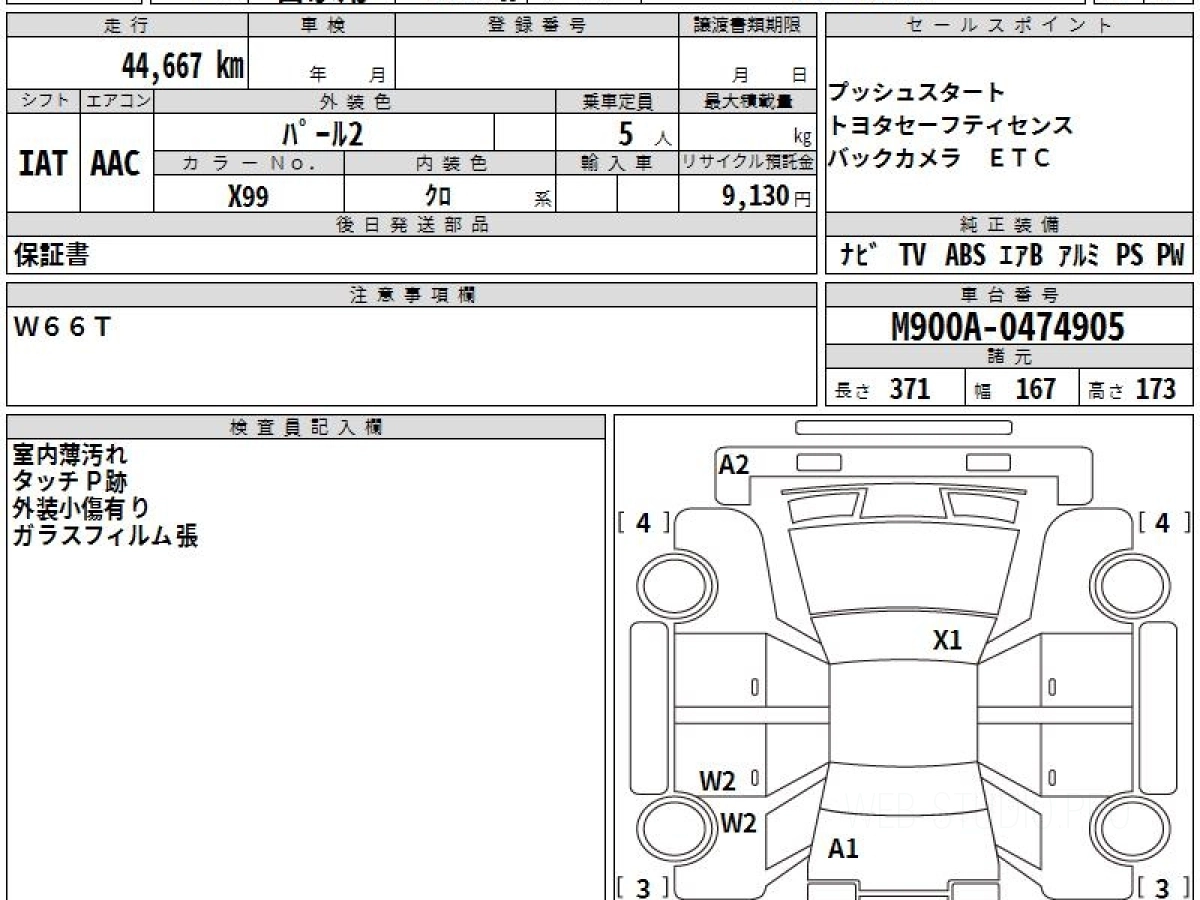Select the TV equipment item
The height and width of the screenshot is (900, 1200).
coord(912,256)
